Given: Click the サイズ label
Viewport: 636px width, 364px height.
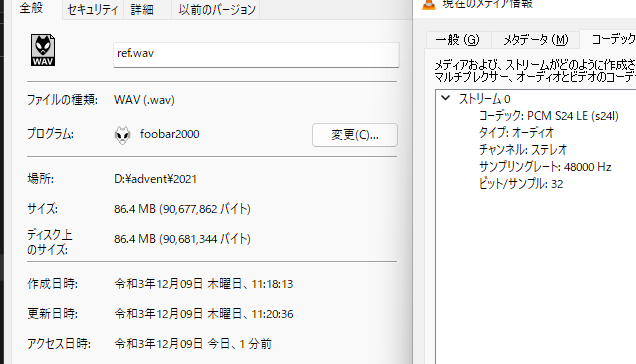Looking at the screenshot, I should pos(42,209).
